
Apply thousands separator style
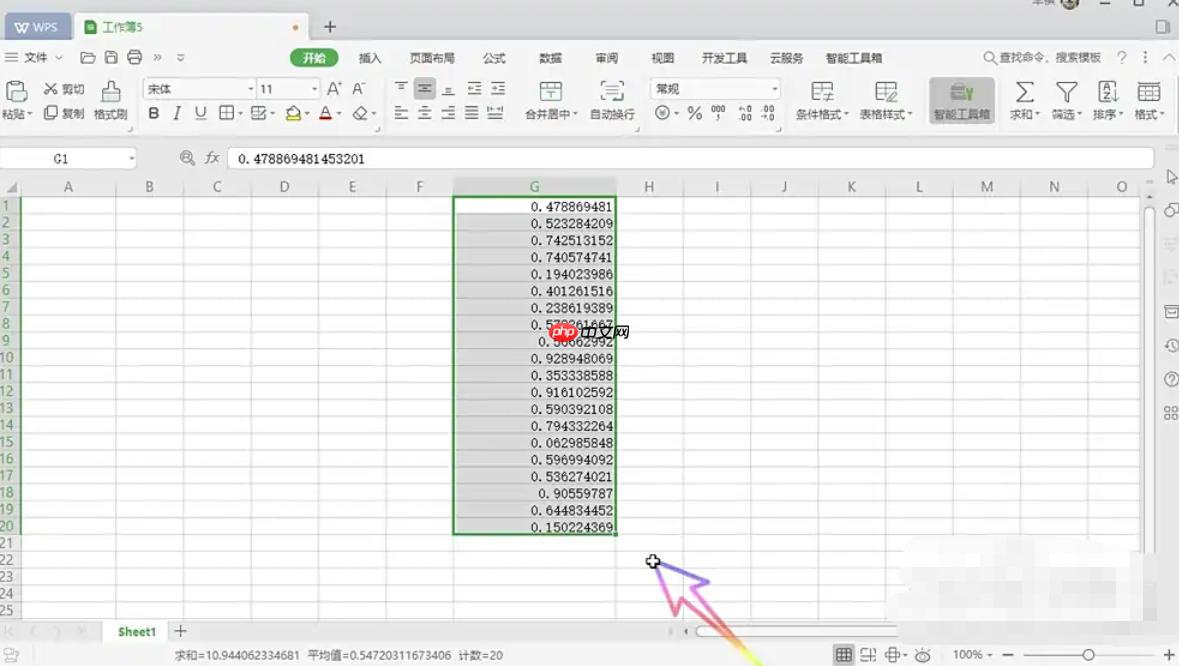point(718,114)
